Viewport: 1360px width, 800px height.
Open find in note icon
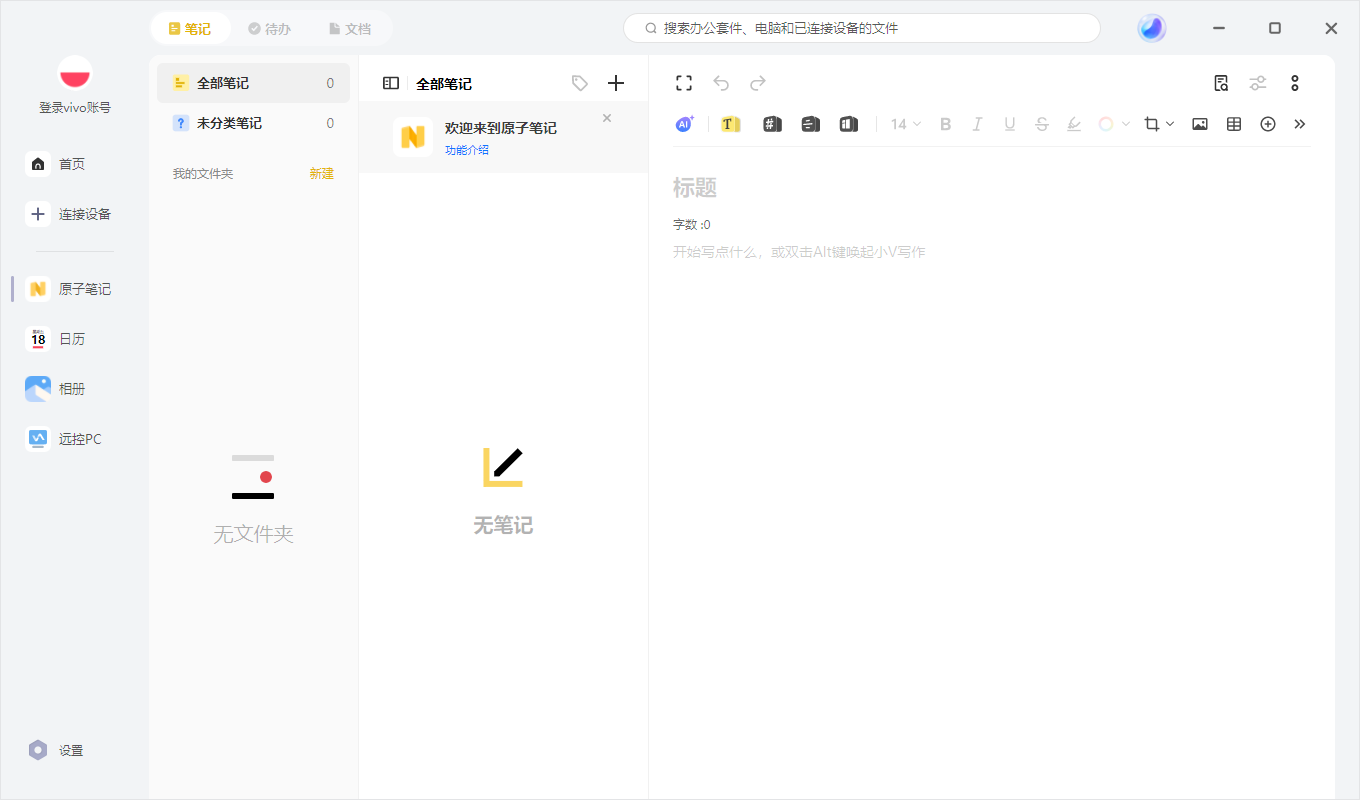coord(1221,83)
